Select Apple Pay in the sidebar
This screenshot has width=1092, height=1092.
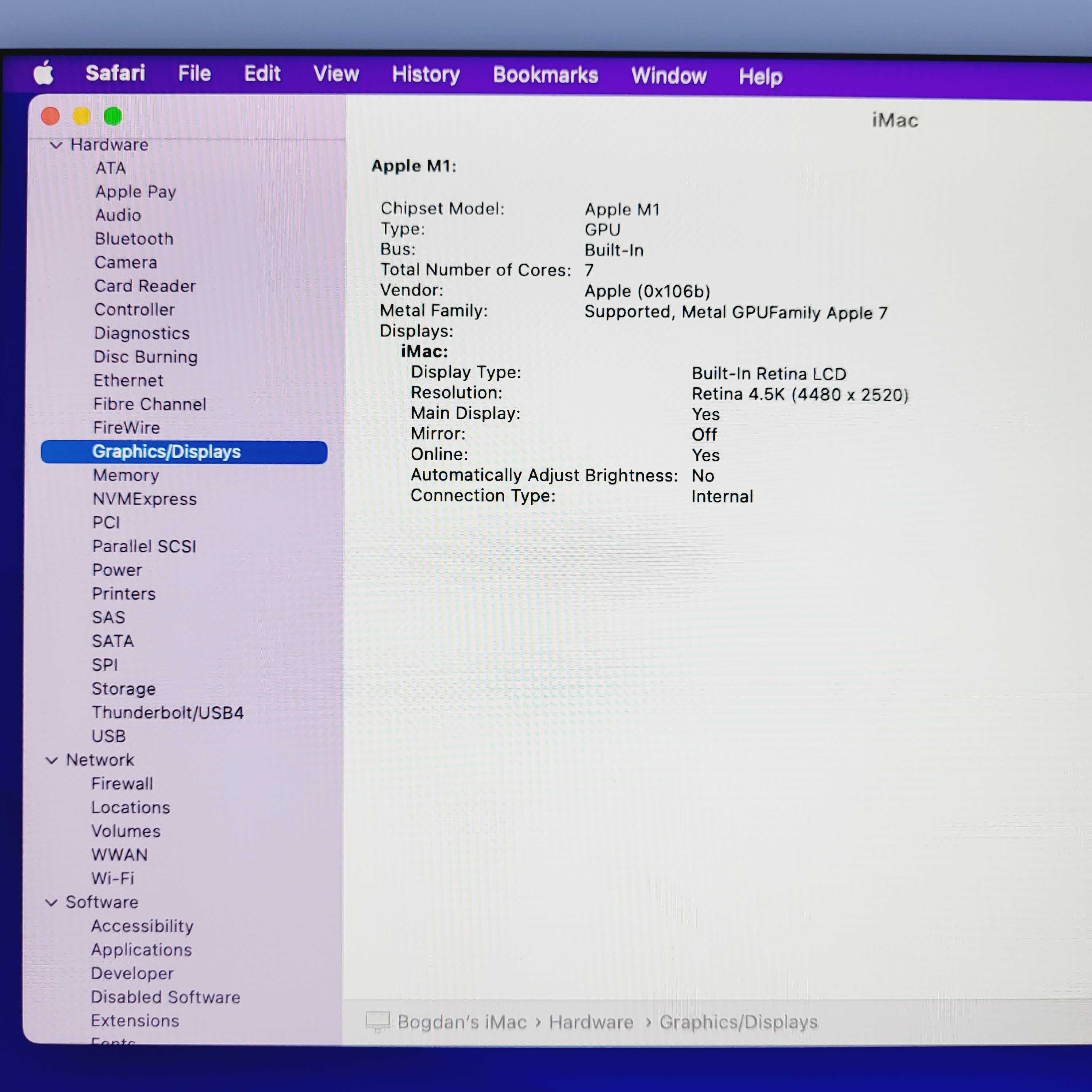136,192
